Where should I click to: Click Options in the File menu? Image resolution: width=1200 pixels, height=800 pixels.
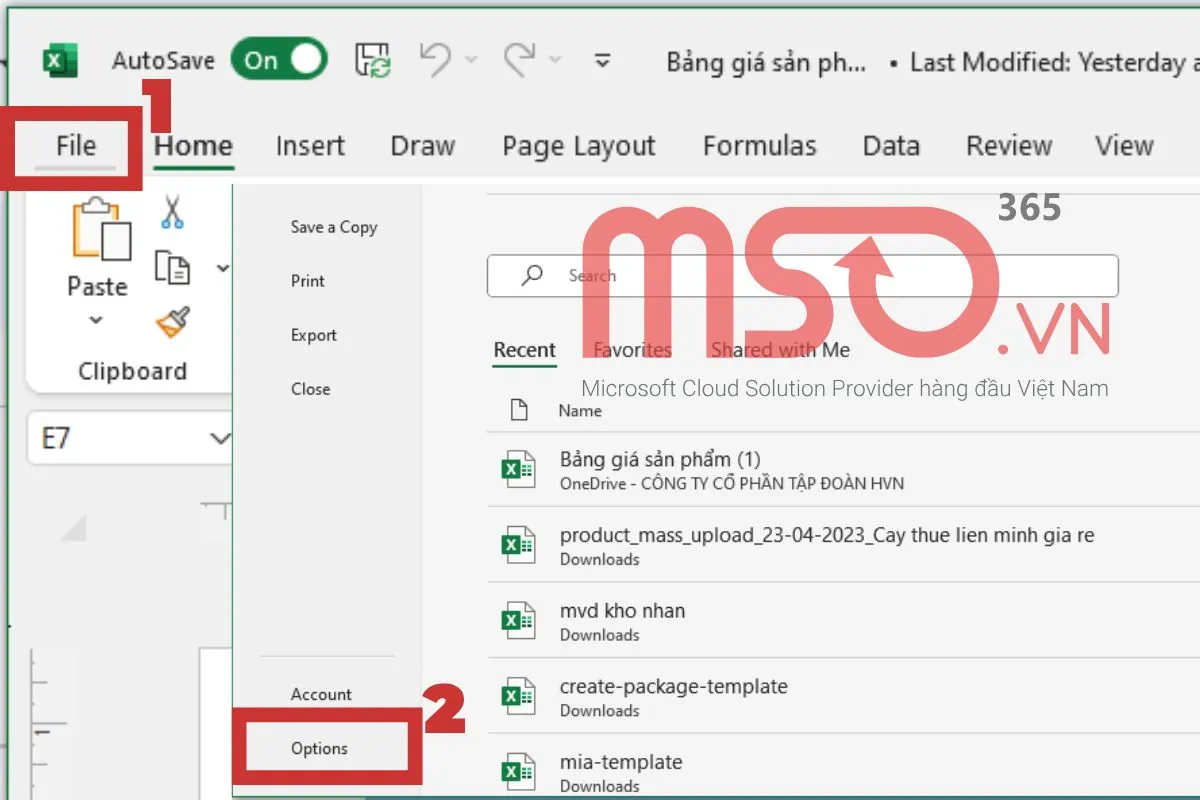pos(319,748)
